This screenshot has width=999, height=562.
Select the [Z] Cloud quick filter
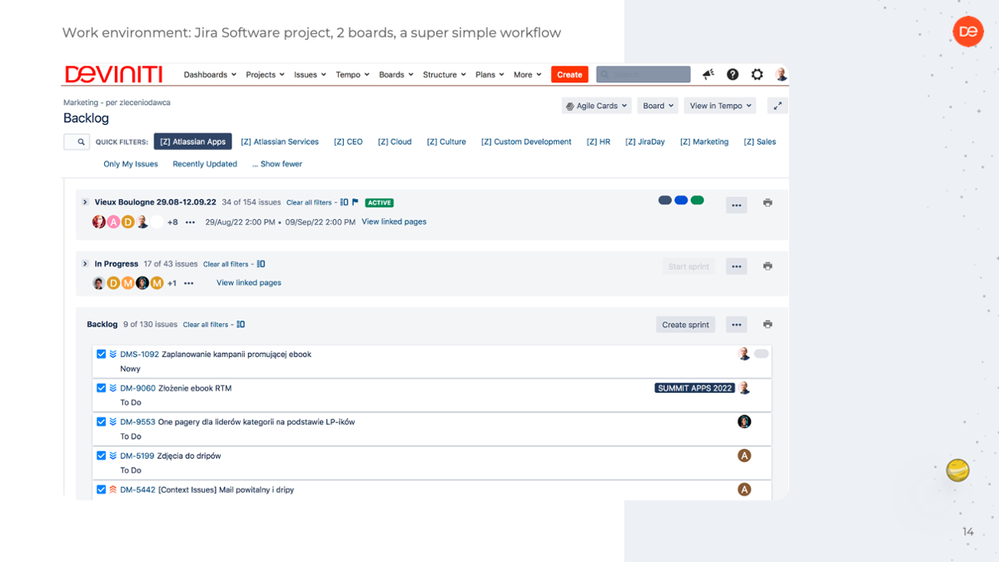click(x=394, y=141)
